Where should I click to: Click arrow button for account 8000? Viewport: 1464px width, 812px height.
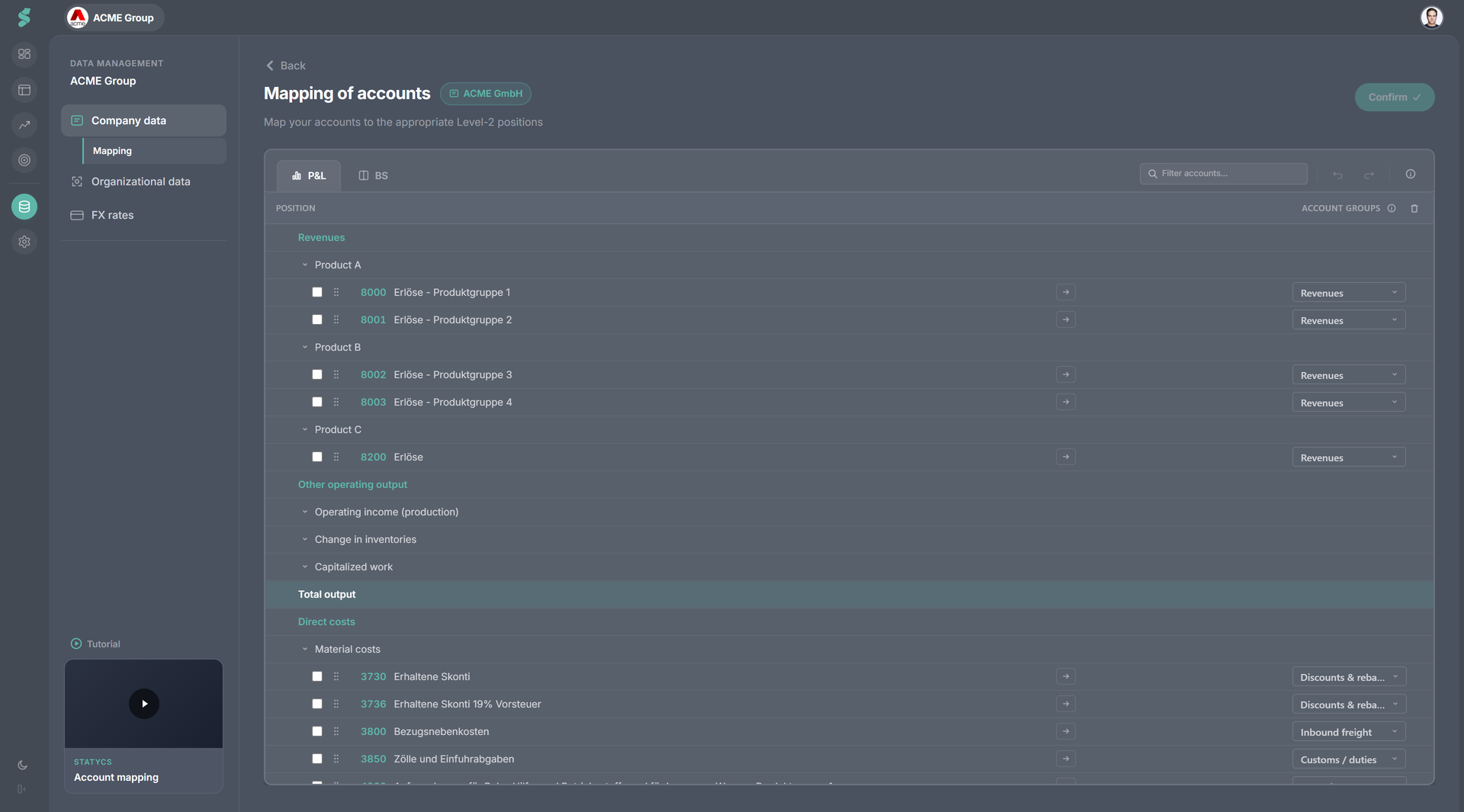click(x=1066, y=292)
